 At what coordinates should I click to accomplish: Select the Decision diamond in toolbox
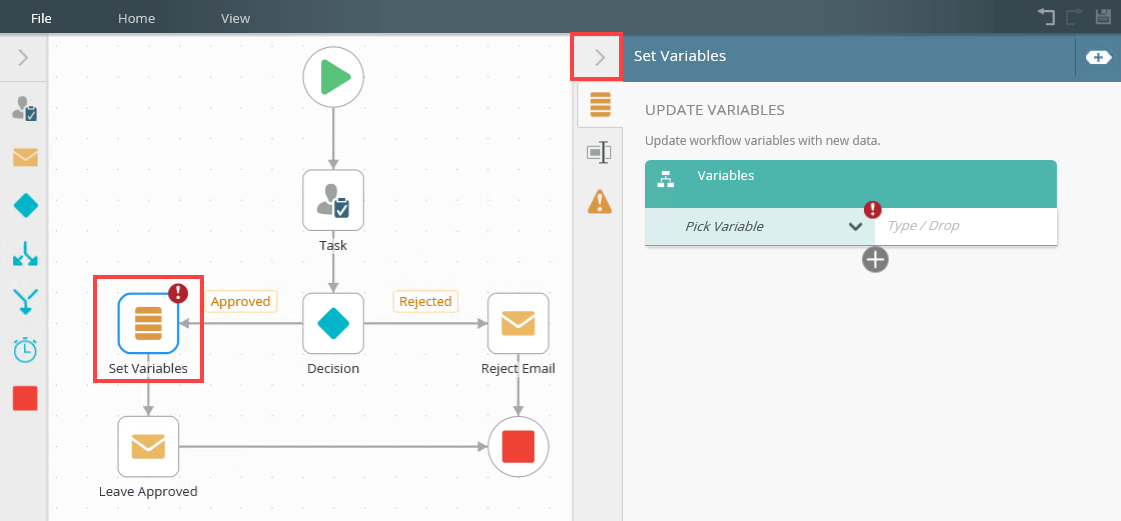coord(25,207)
